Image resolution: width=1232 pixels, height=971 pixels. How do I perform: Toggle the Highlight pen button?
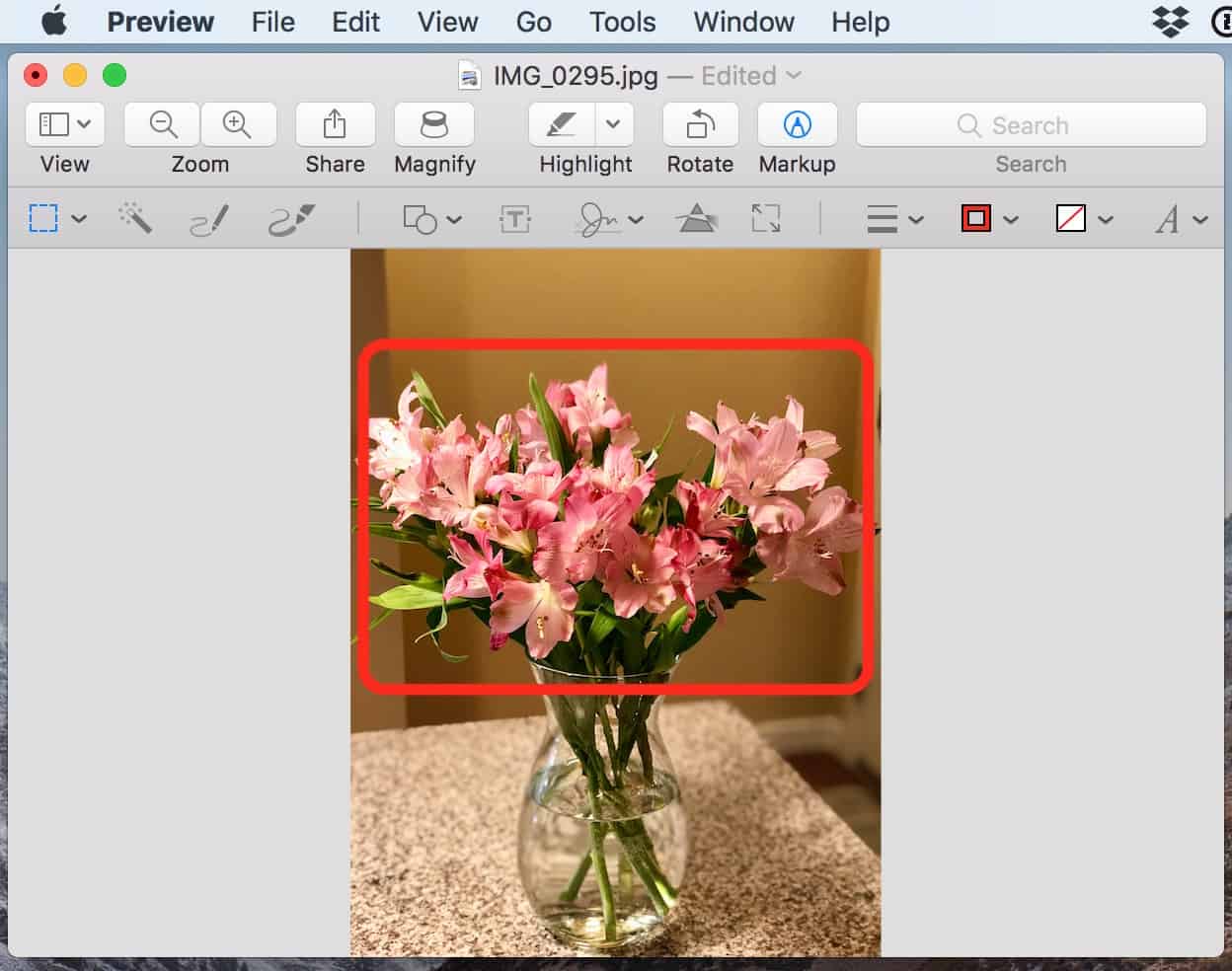[562, 124]
